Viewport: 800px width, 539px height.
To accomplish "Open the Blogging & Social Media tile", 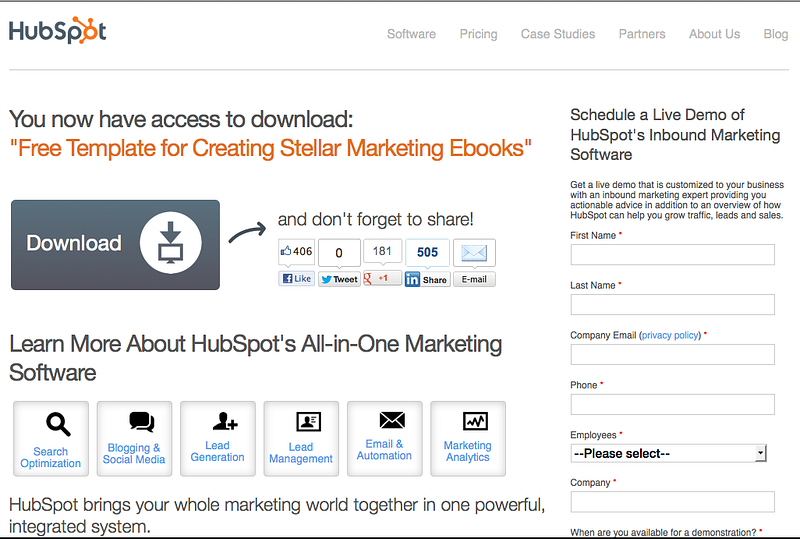I will click(x=134, y=438).
